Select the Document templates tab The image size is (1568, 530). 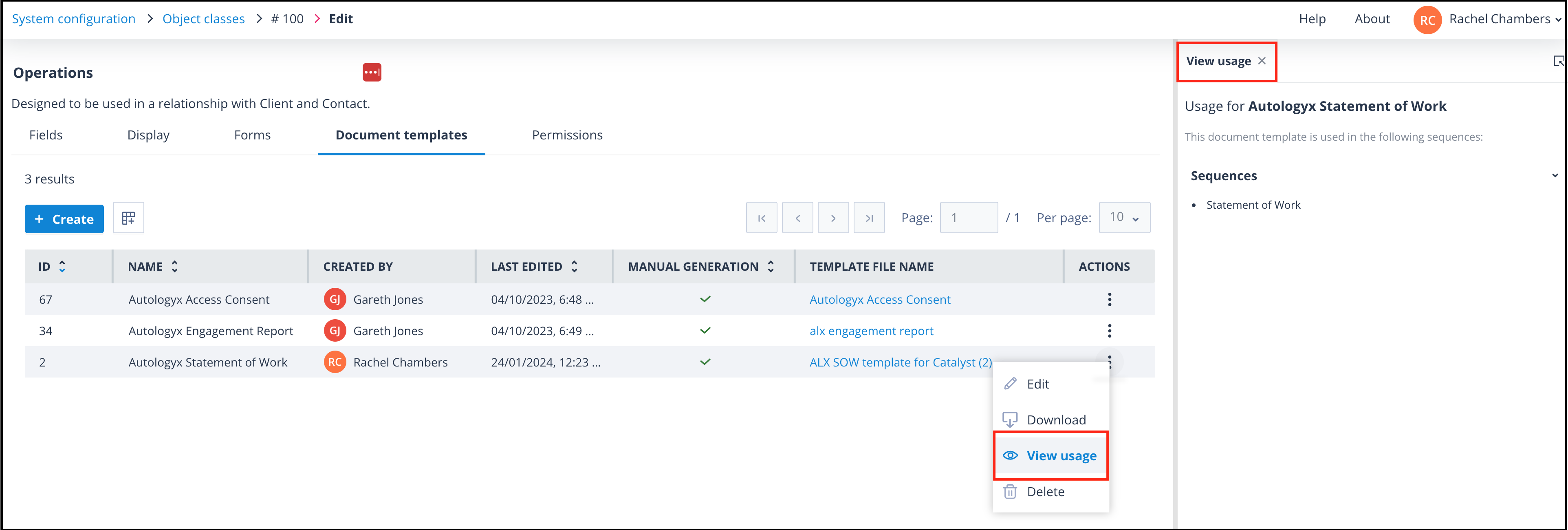(401, 135)
